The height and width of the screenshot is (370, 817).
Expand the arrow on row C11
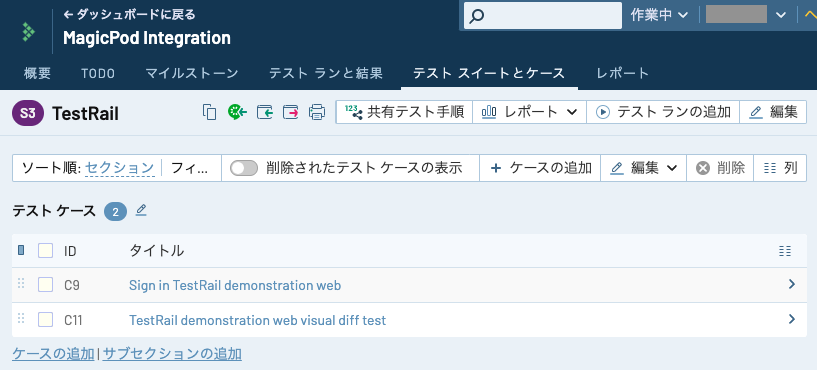pyautogui.click(x=792, y=319)
